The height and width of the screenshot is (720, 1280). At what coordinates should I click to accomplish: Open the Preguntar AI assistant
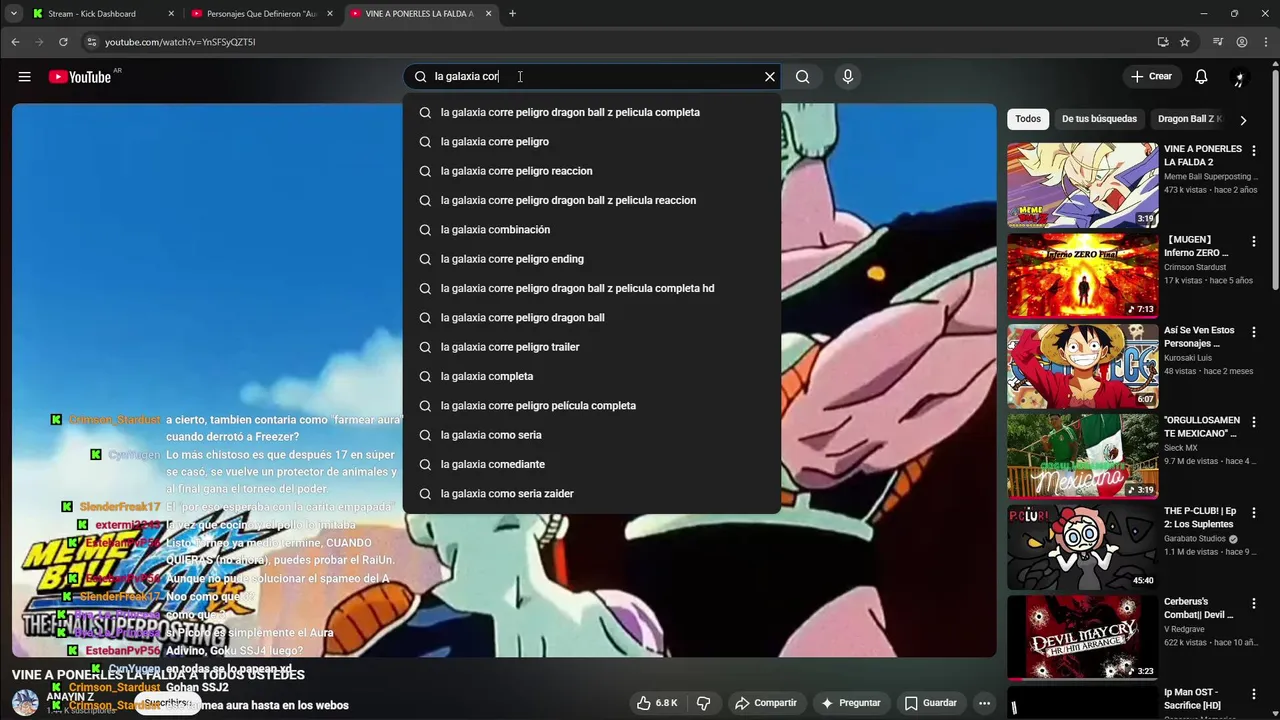tap(851, 703)
